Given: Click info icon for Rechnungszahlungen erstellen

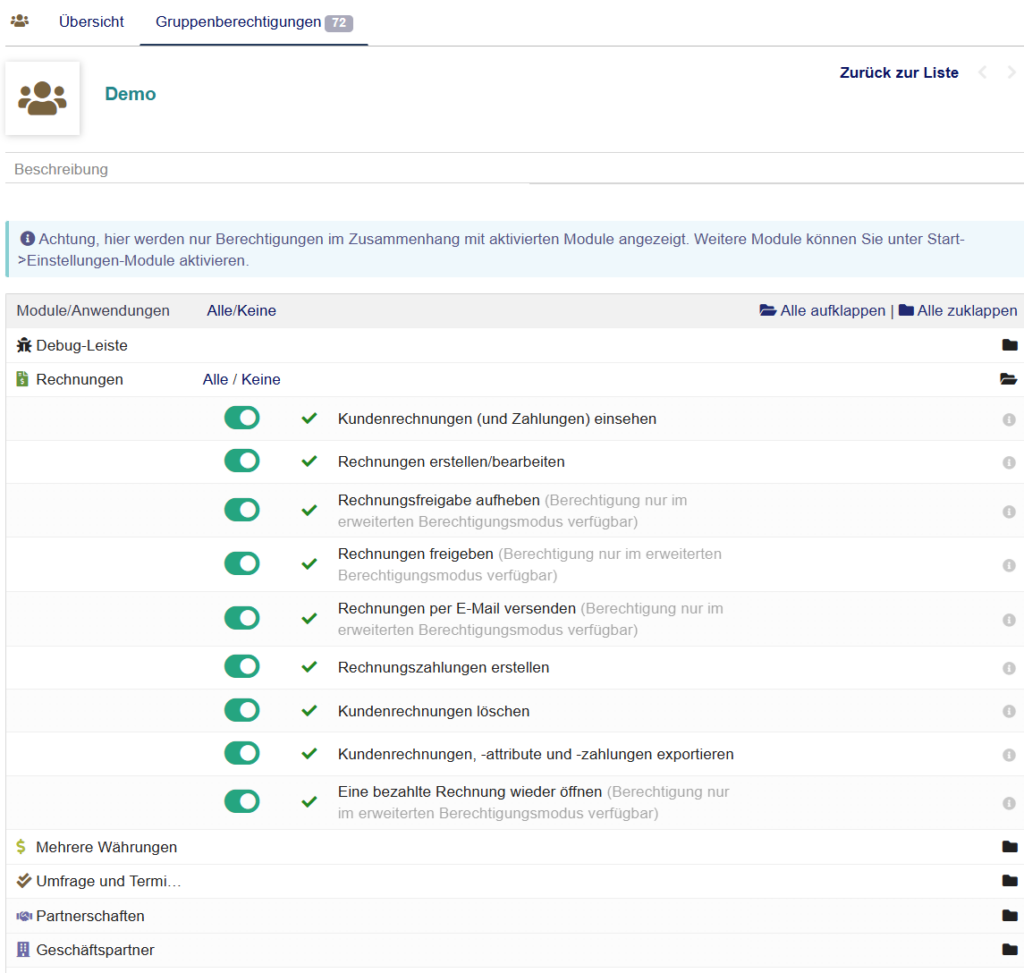Looking at the screenshot, I should (x=1009, y=667).
